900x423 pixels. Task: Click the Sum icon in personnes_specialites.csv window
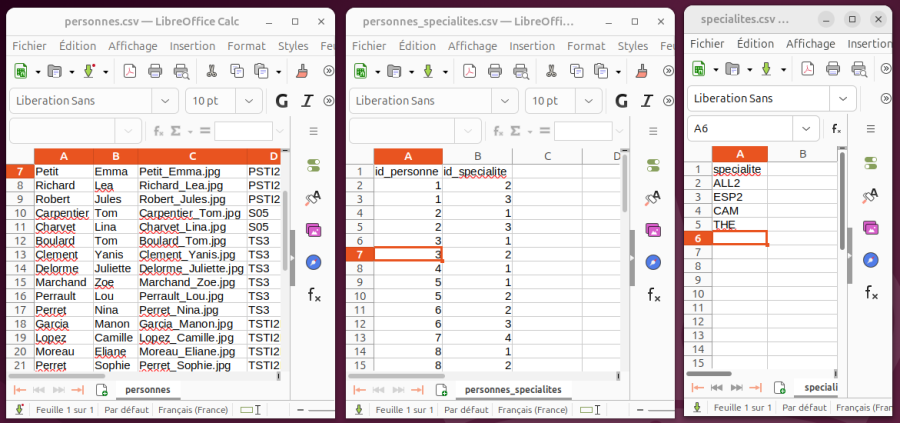tap(515, 131)
